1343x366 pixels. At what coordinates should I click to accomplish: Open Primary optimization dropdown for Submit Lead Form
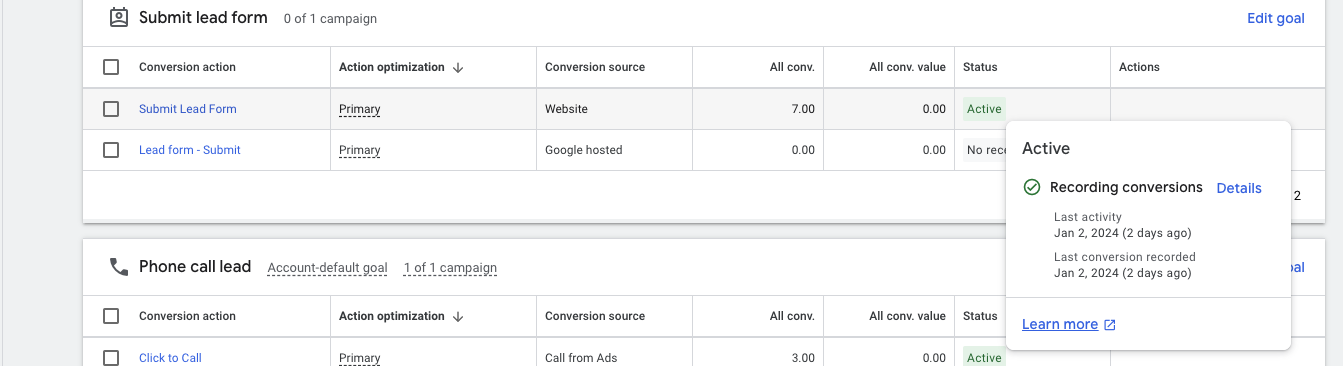[x=360, y=109]
